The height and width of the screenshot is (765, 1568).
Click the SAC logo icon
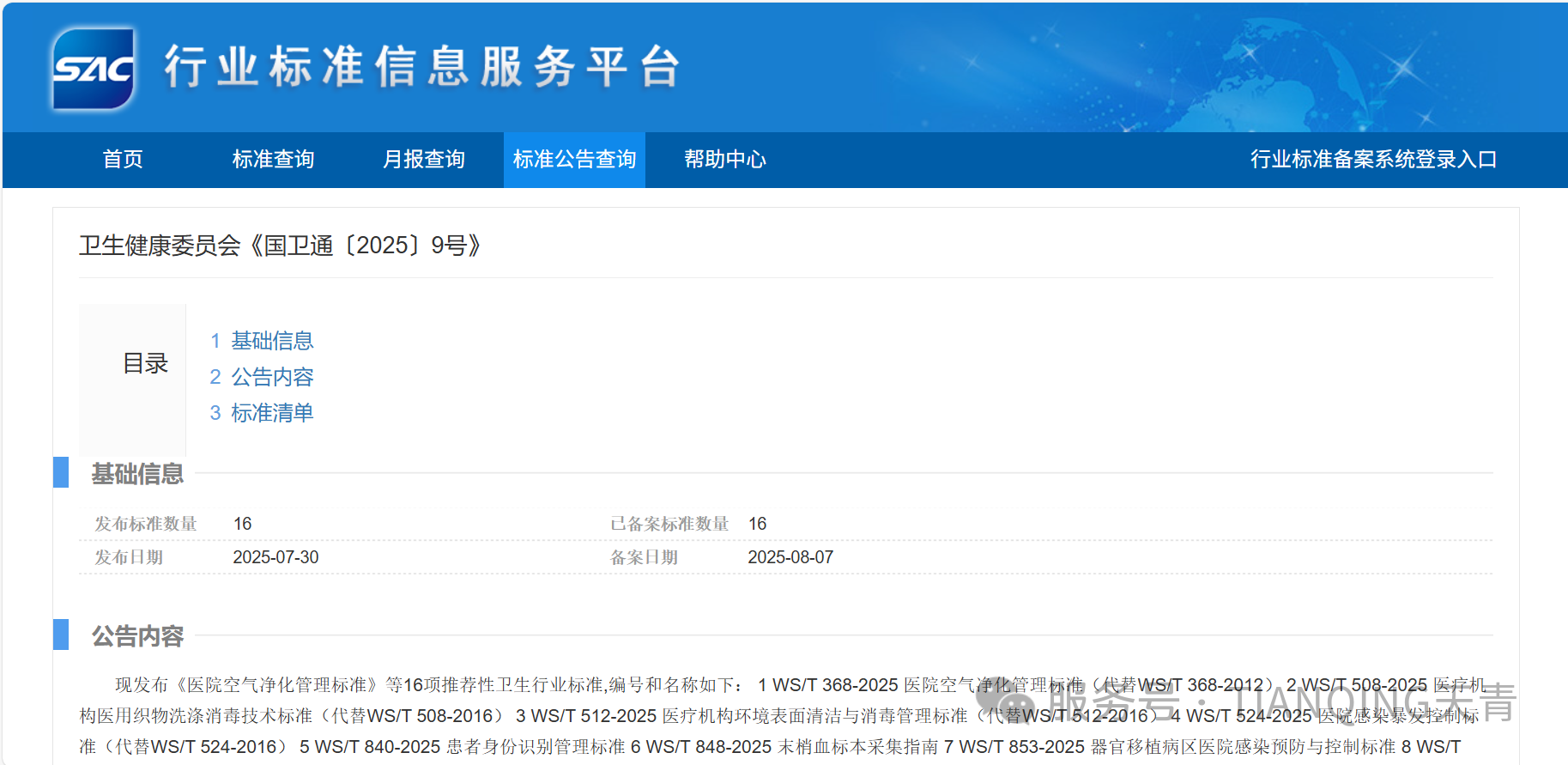coord(93,69)
